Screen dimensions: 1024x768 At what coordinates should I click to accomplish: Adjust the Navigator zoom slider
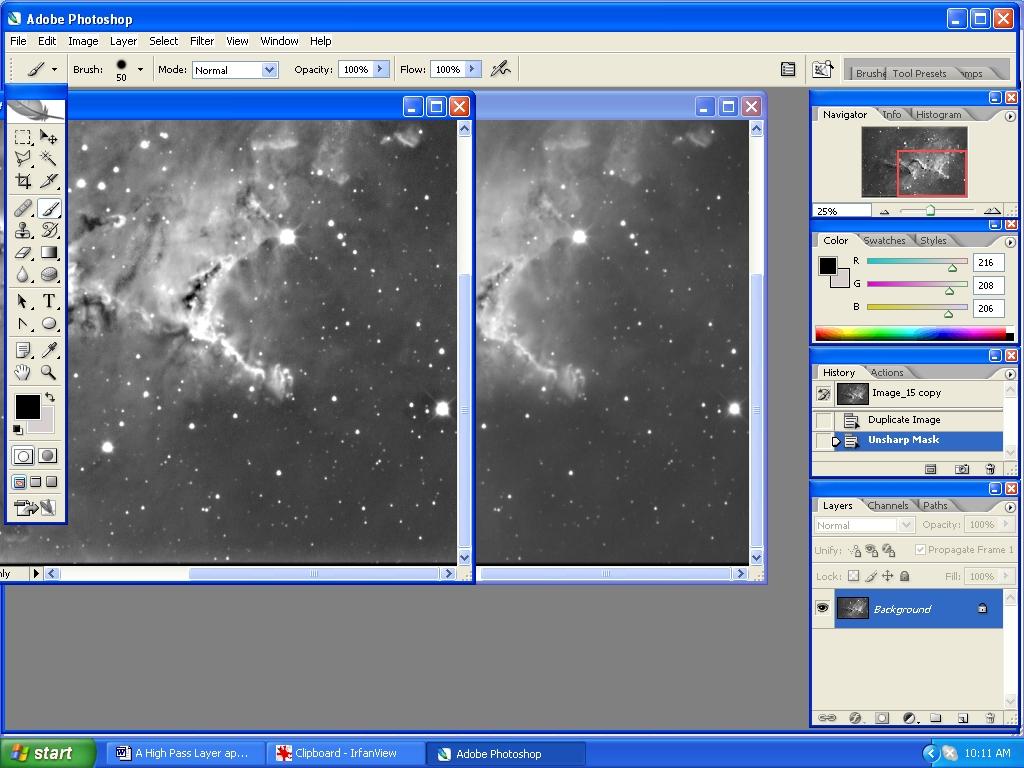pyautogui.click(x=930, y=210)
